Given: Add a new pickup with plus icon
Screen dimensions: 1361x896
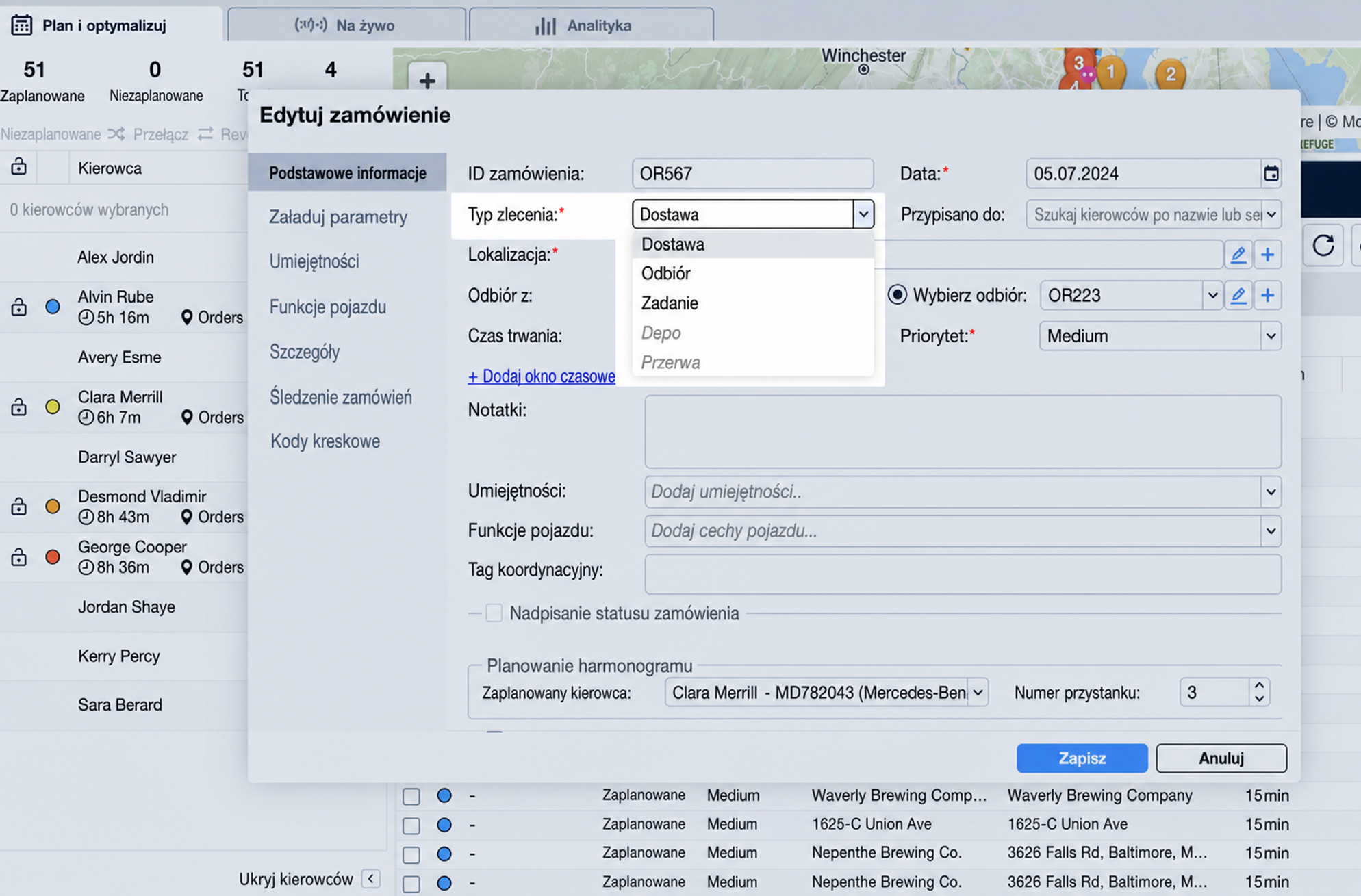Looking at the screenshot, I should click(1267, 295).
